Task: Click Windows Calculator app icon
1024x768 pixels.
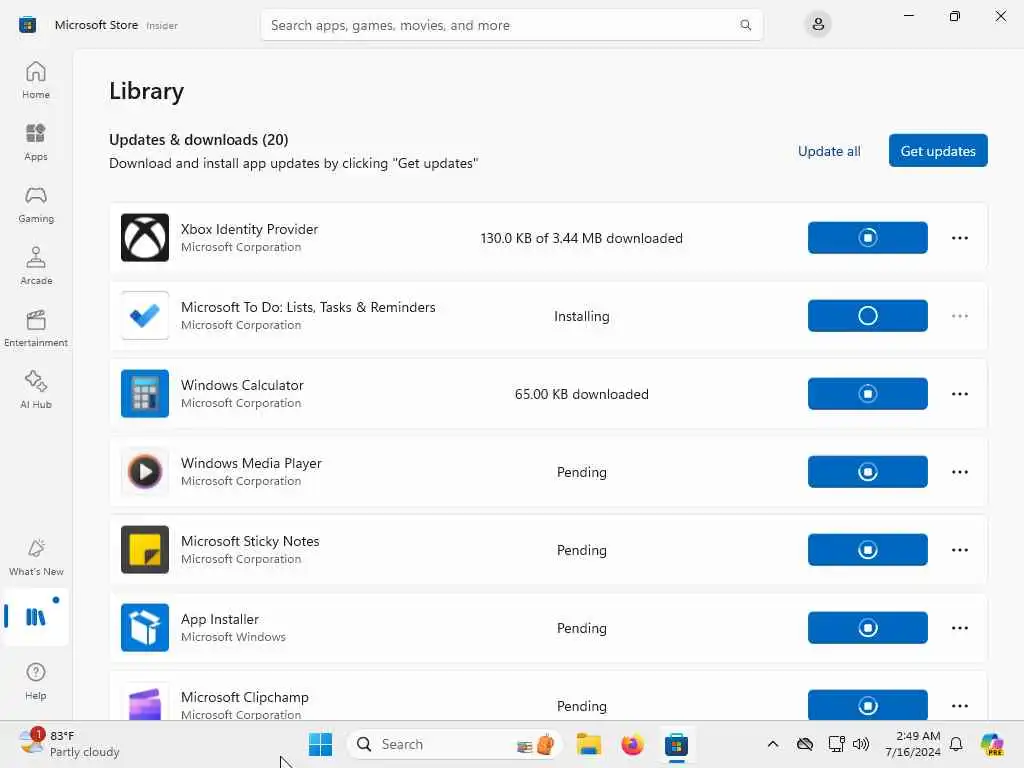Action: pyautogui.click(x=145, y=394)
